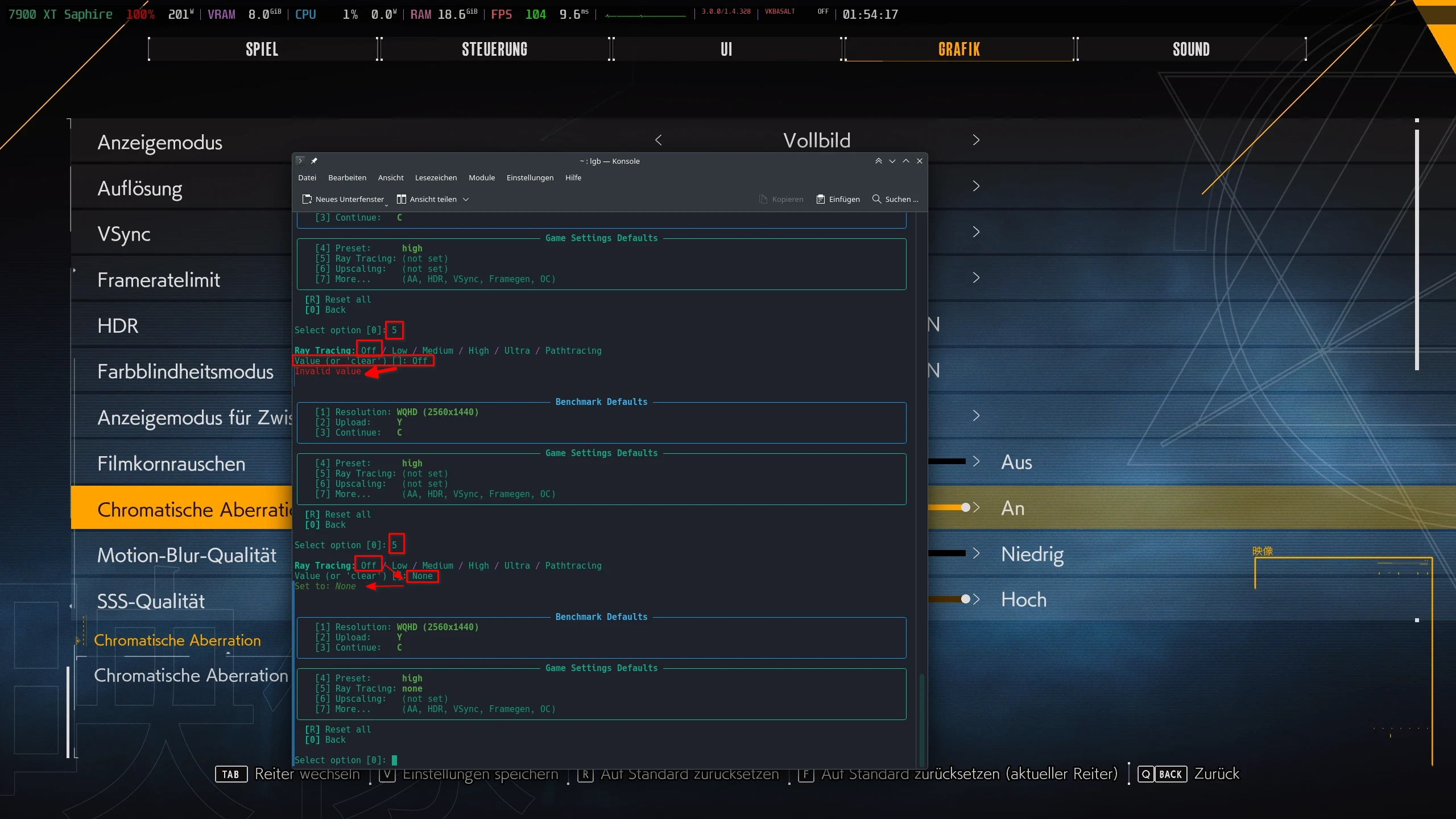Screen dimensions: 1456x819
Task: Click right arrow next to Filmkornrauschen Aus
Action: (976, 461)
